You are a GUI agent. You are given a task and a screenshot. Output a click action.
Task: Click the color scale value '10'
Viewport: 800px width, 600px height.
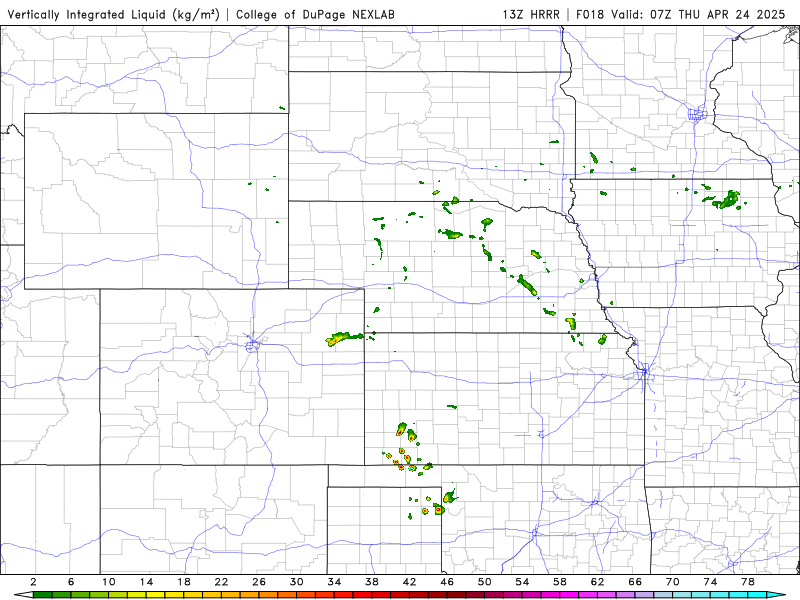click(x=109, y=582)
